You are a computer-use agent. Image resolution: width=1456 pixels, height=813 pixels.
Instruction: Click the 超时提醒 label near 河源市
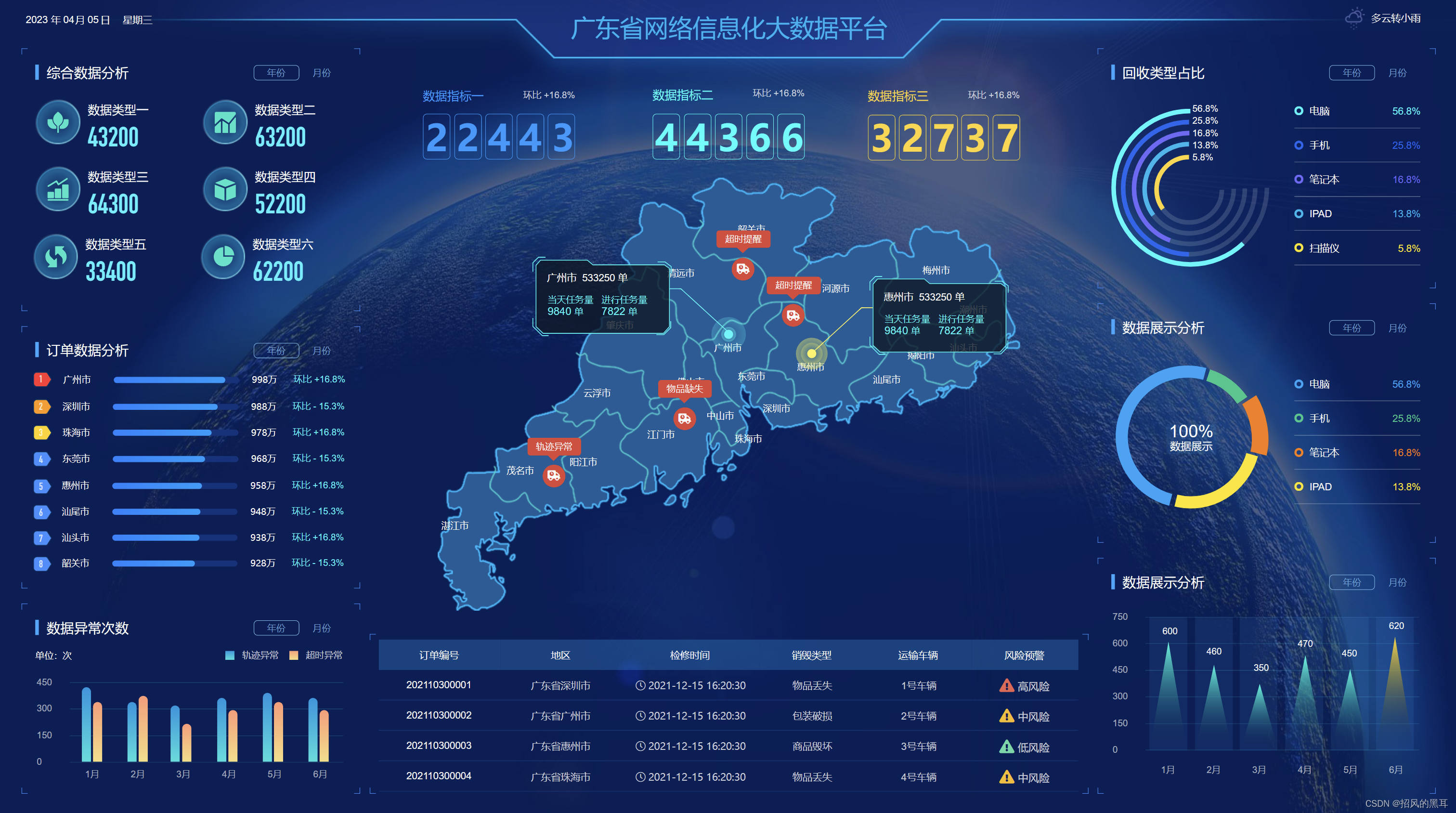(x=793, y=286)
